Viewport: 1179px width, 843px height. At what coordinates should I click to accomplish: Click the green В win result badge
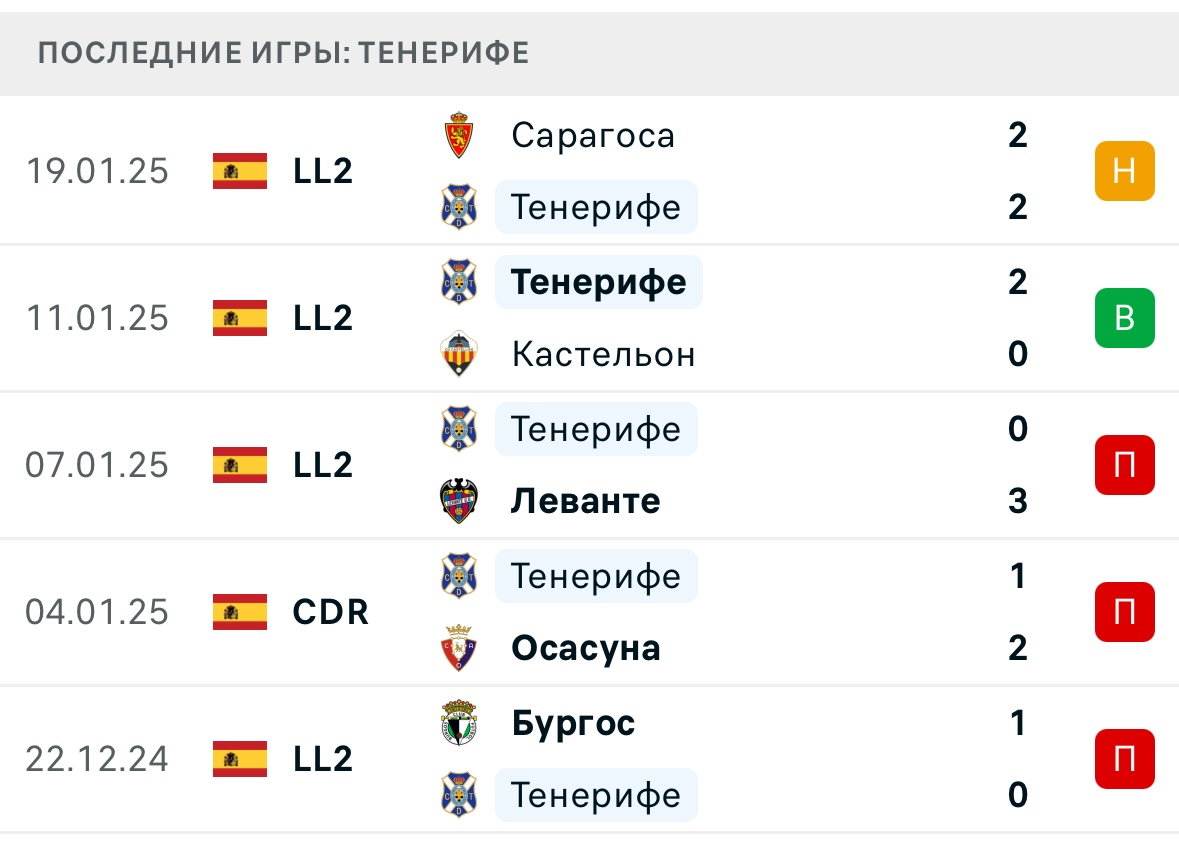point(1124,318)
